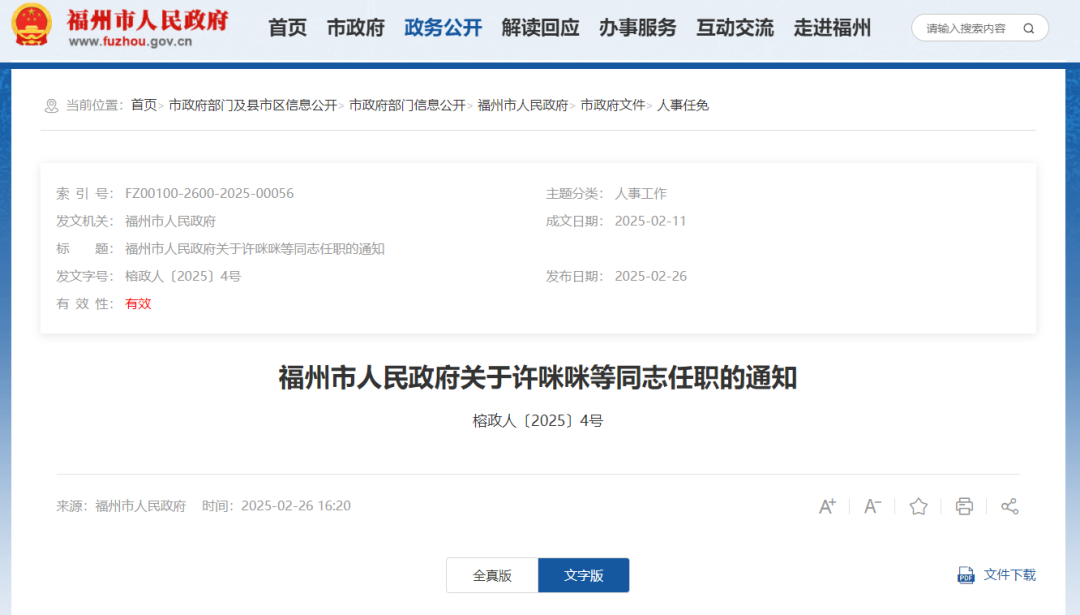Open 人事任免 breadcrumb link

[x=683, y=105]
